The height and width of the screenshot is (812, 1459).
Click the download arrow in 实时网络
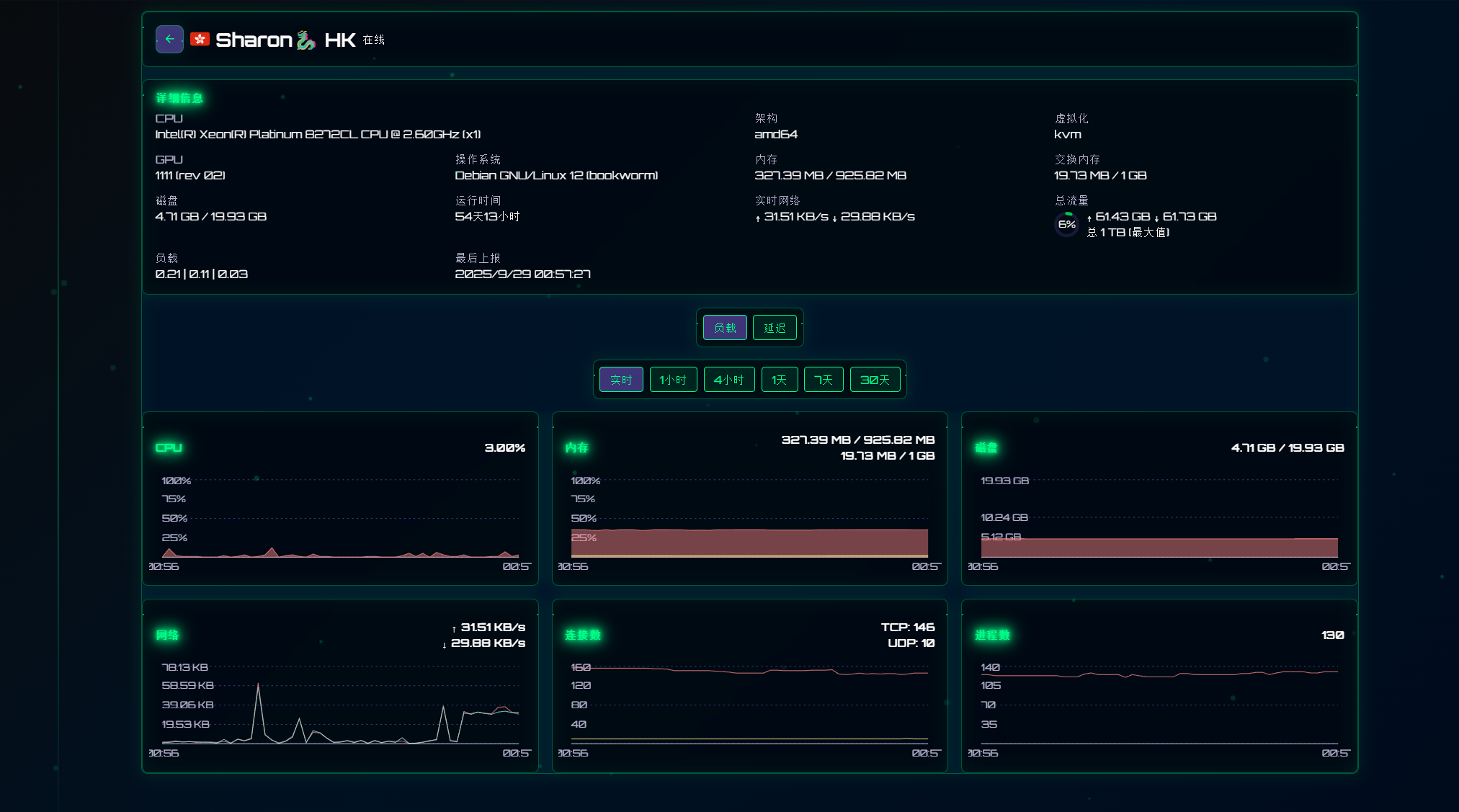click(834, 218)
